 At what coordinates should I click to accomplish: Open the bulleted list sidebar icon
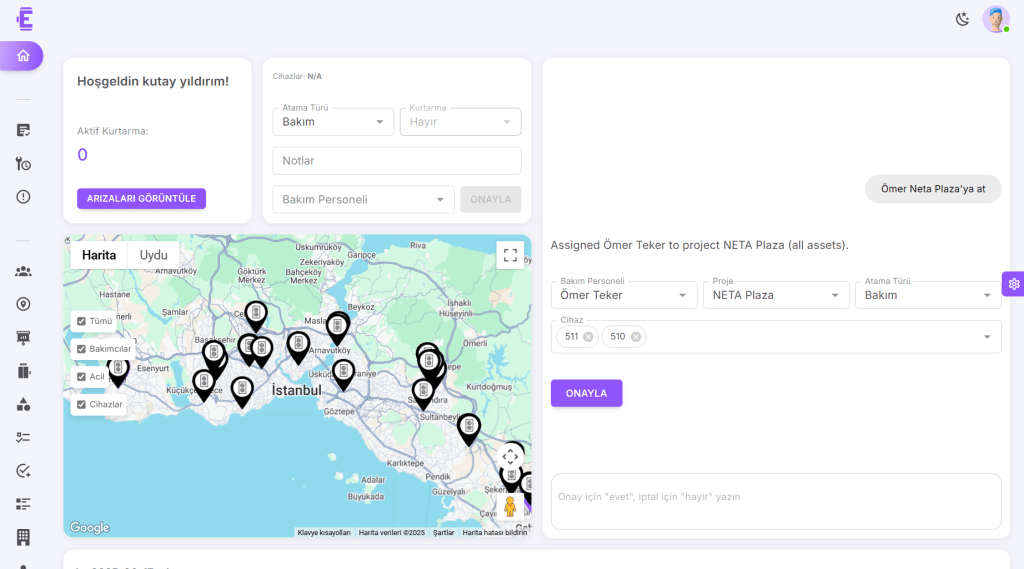(x=23, y=504)
